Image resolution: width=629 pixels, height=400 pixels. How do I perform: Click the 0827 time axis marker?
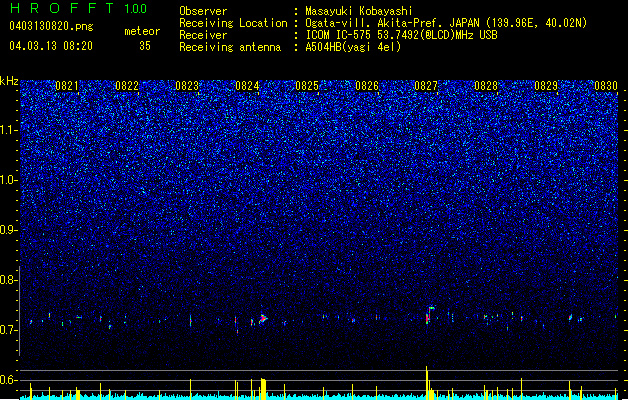point(426,86)
